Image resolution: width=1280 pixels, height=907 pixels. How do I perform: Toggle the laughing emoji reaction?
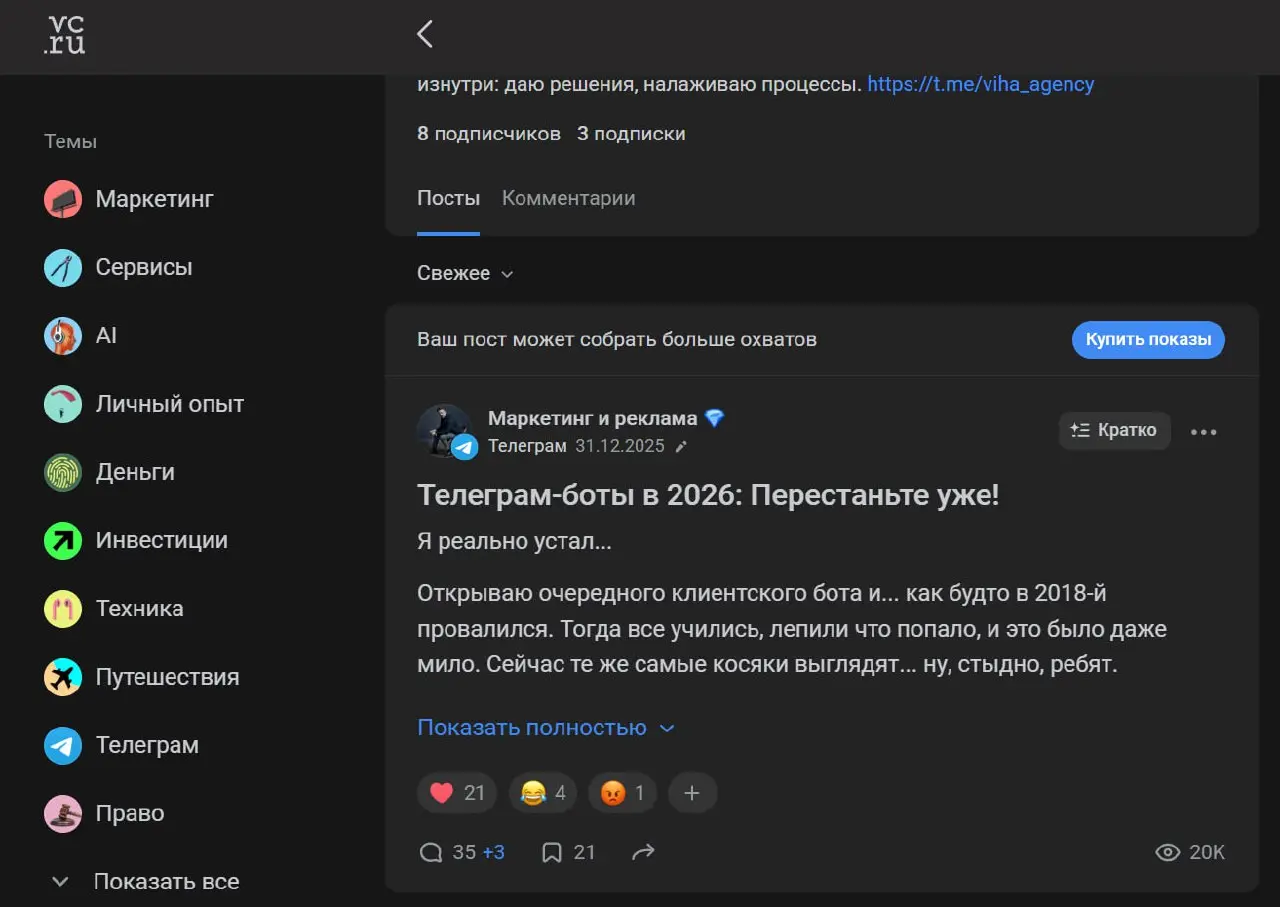541,792
